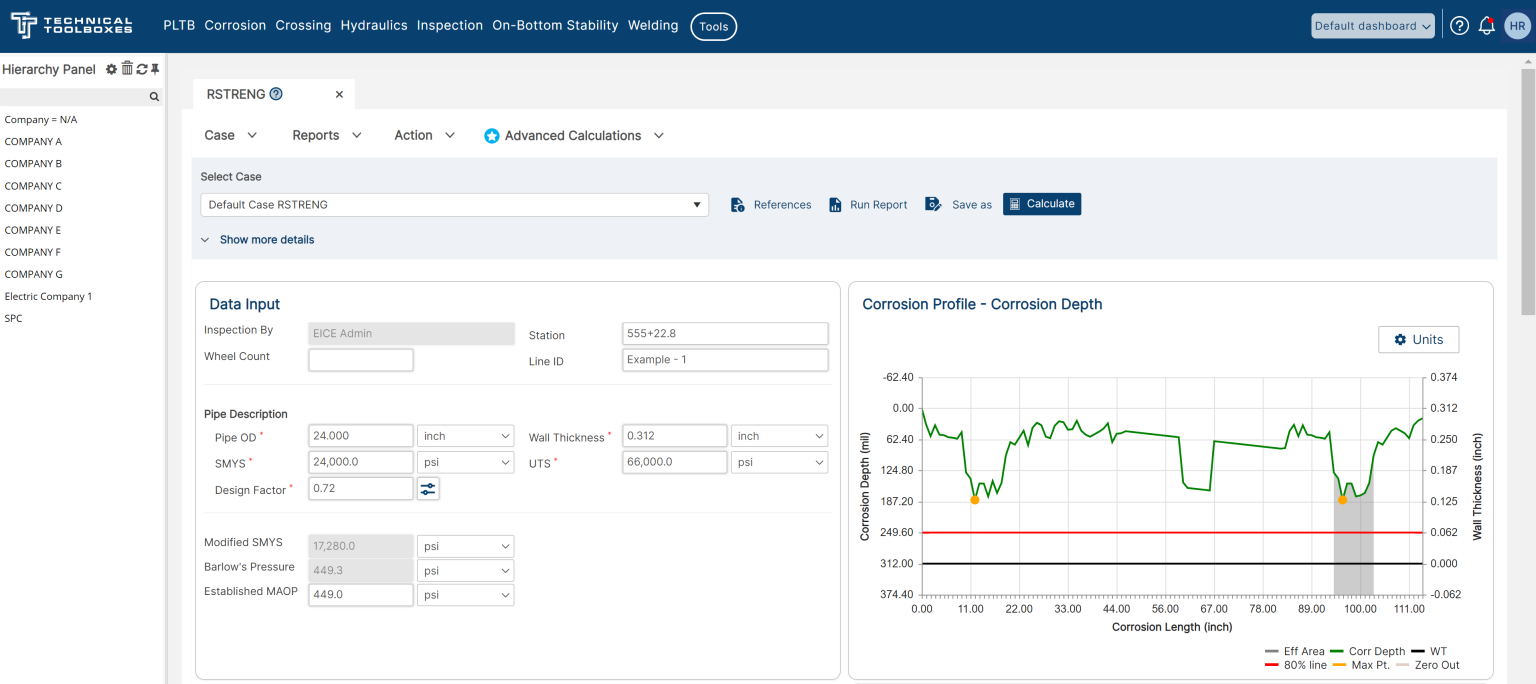1536x684 pixels.
Task: Click the trash icon in Hierarchy Panel
Action: click(x=126, y=68)
